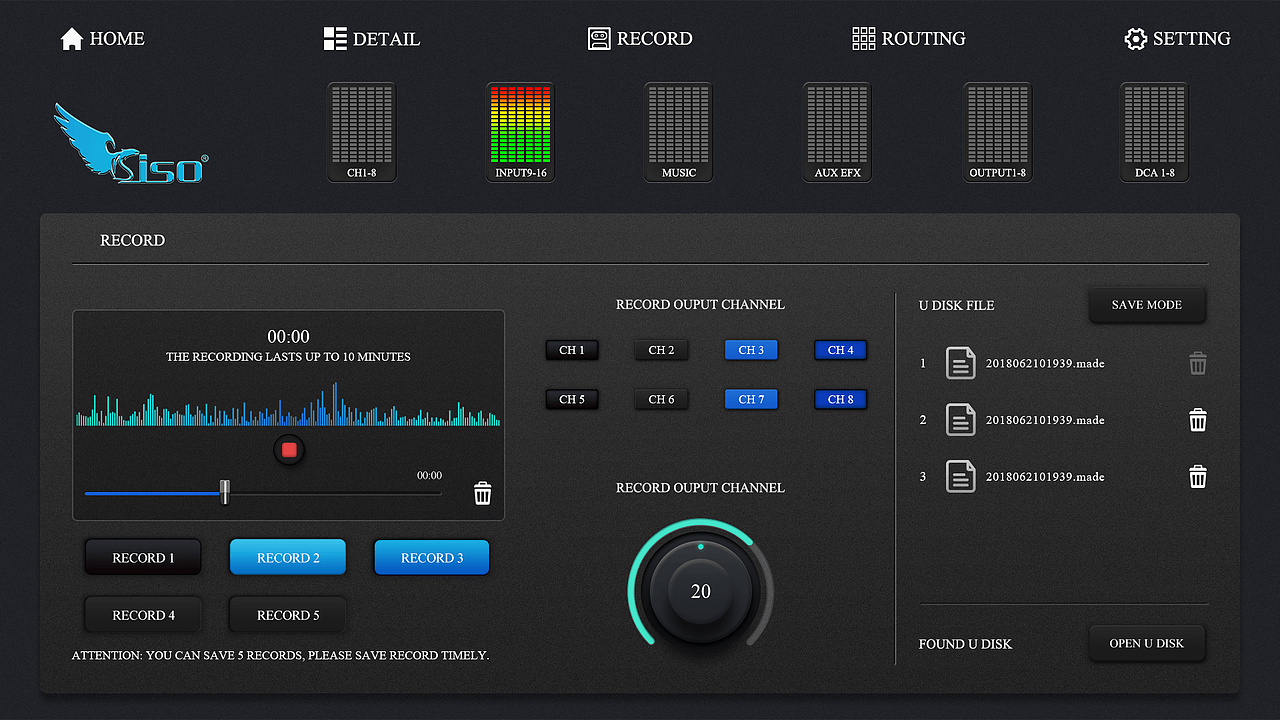Click the record output level knob

[x=700, y=591]
